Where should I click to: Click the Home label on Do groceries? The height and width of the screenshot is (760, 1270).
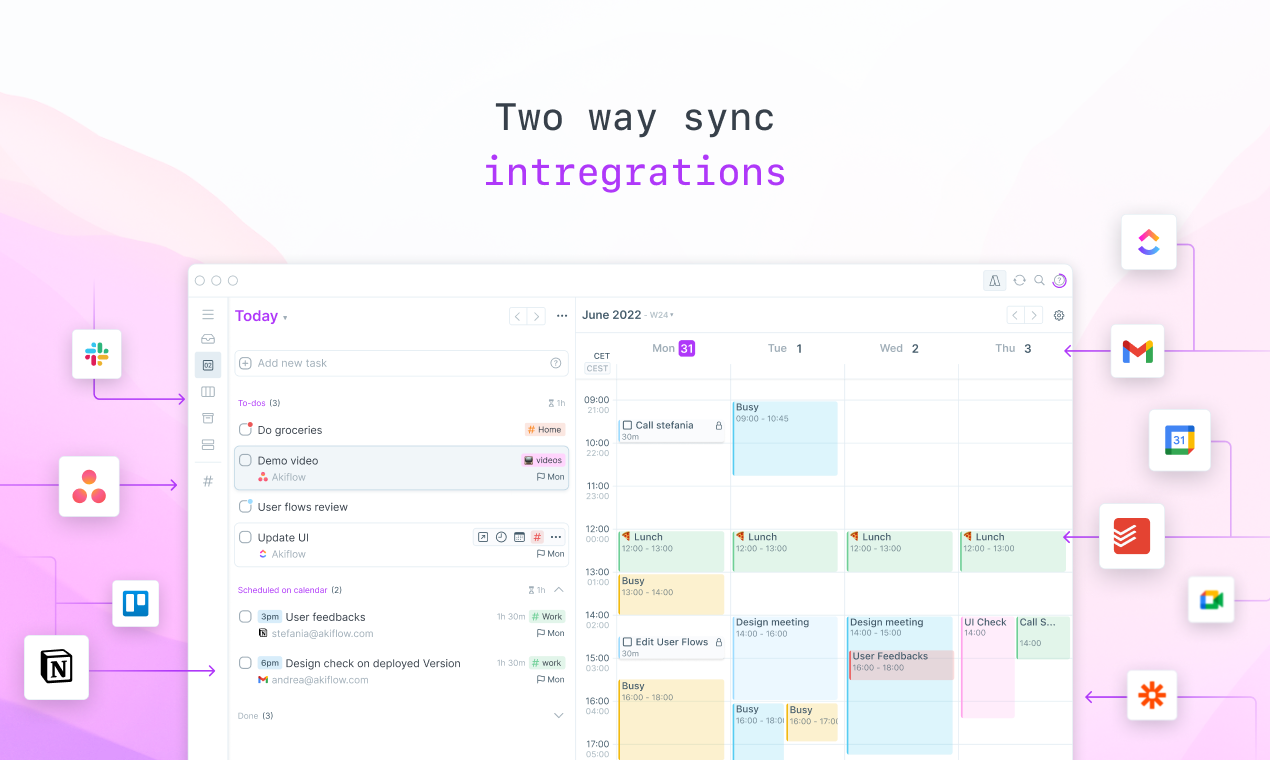(x=545, y=429)
